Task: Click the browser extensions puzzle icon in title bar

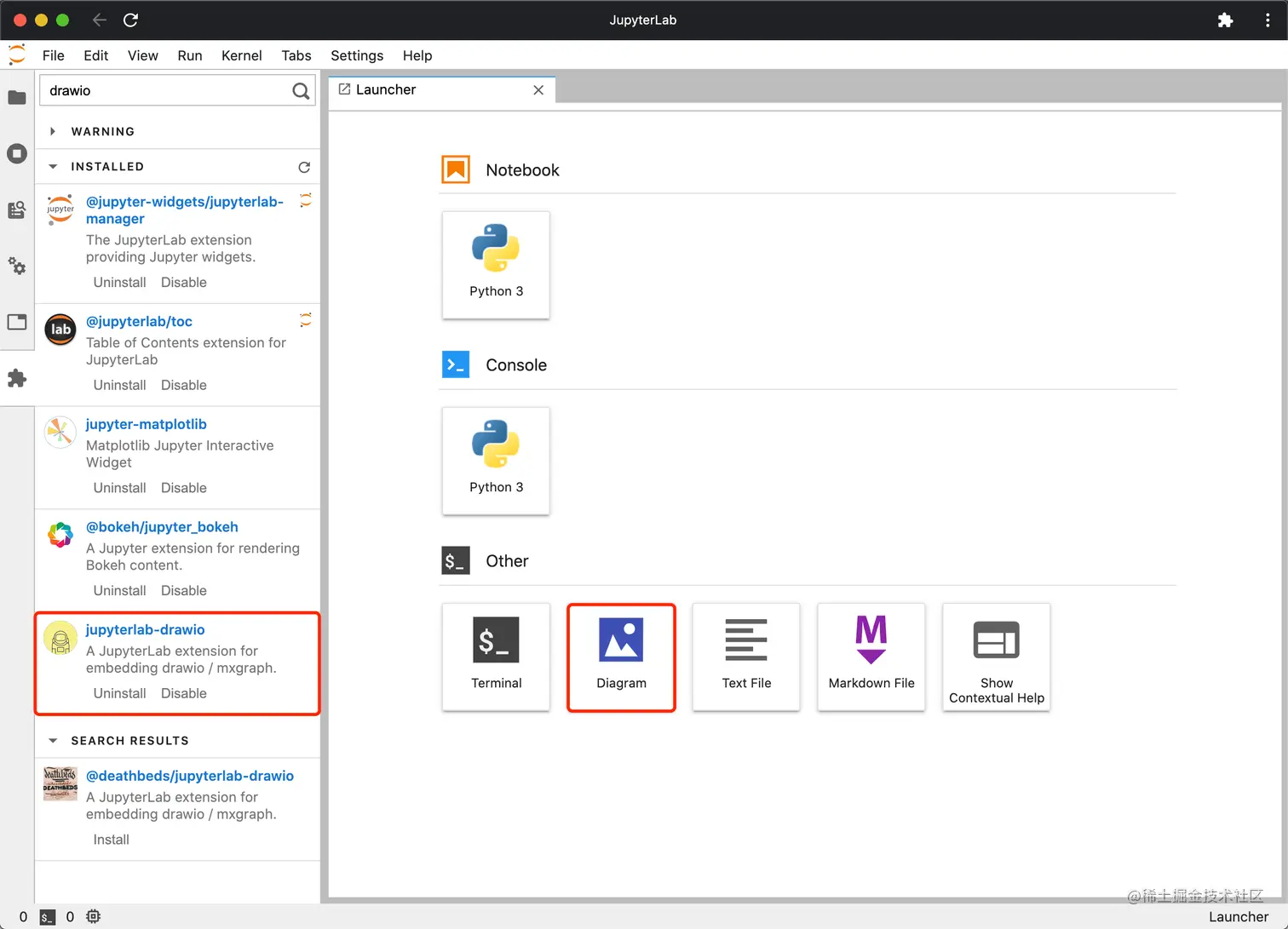Action: [1225, 20]
